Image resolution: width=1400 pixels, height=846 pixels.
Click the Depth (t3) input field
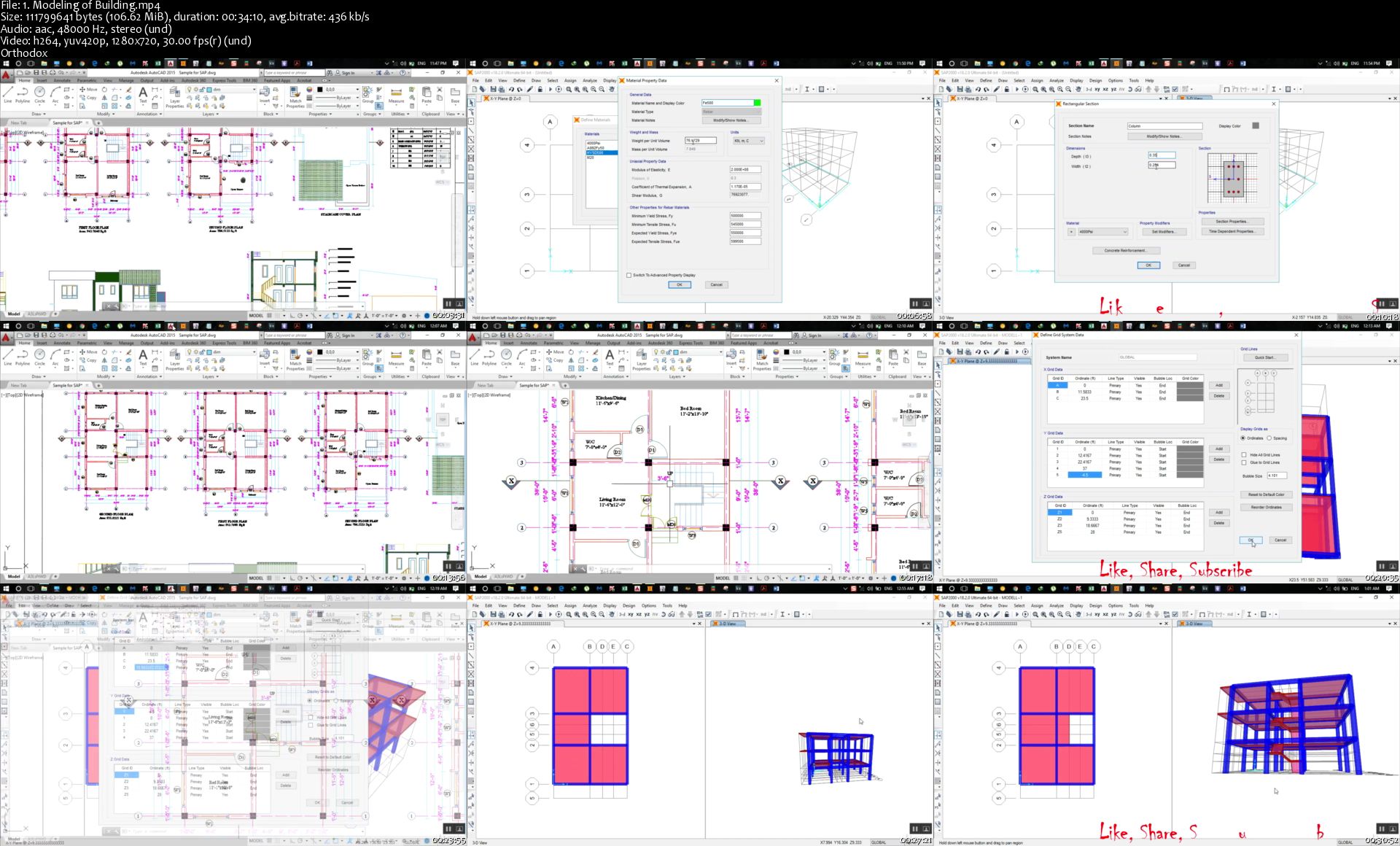[x=1162, y=155]
